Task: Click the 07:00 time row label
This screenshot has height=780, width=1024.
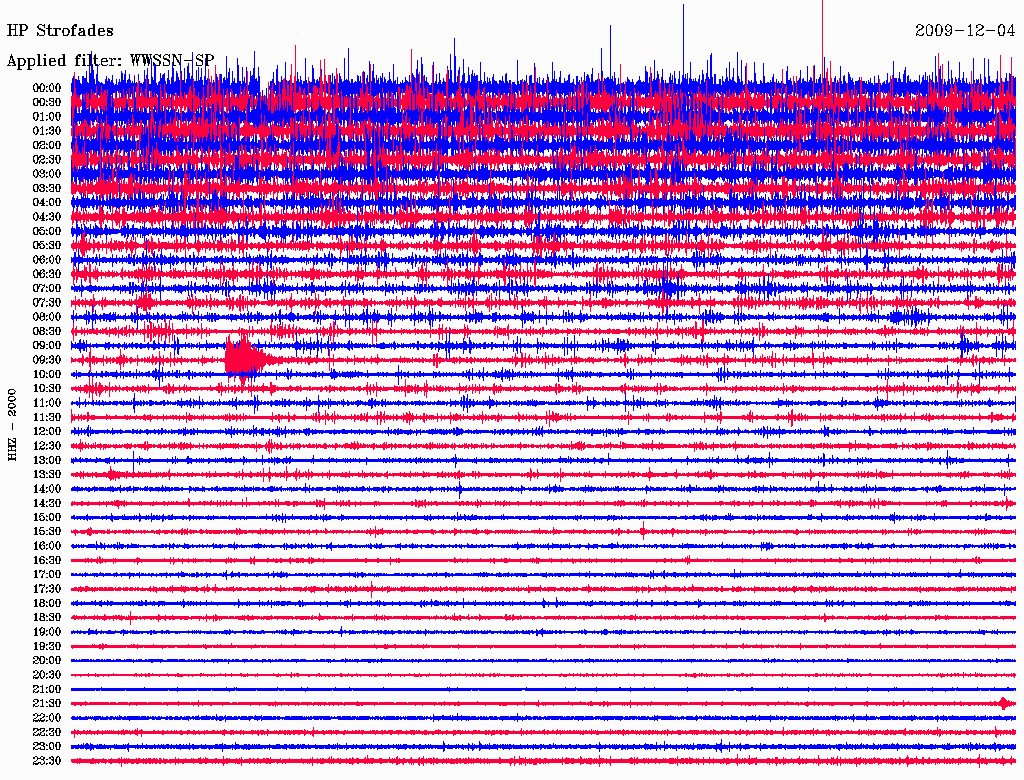Action: tap(47, 288)
